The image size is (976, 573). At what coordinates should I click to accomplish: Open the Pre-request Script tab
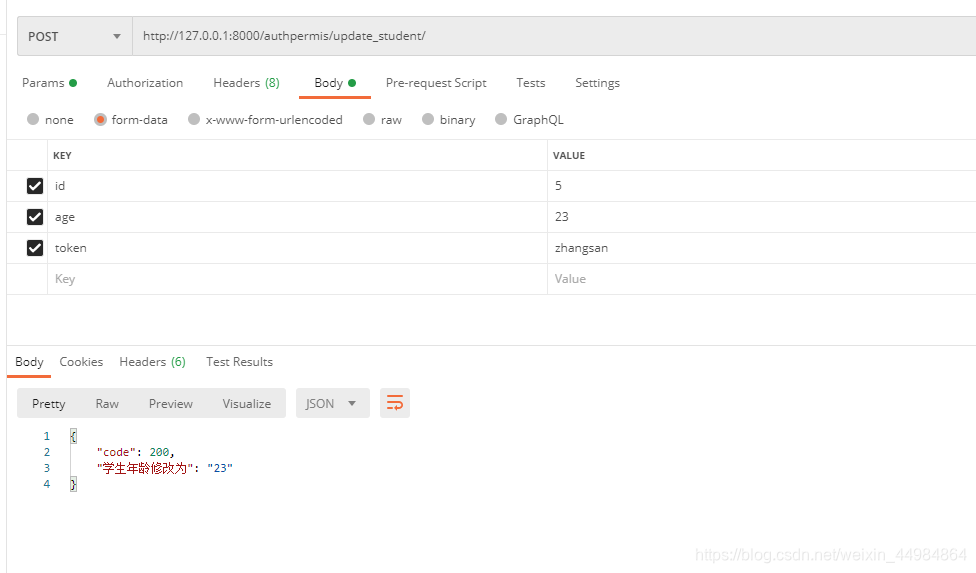[436, 83]
